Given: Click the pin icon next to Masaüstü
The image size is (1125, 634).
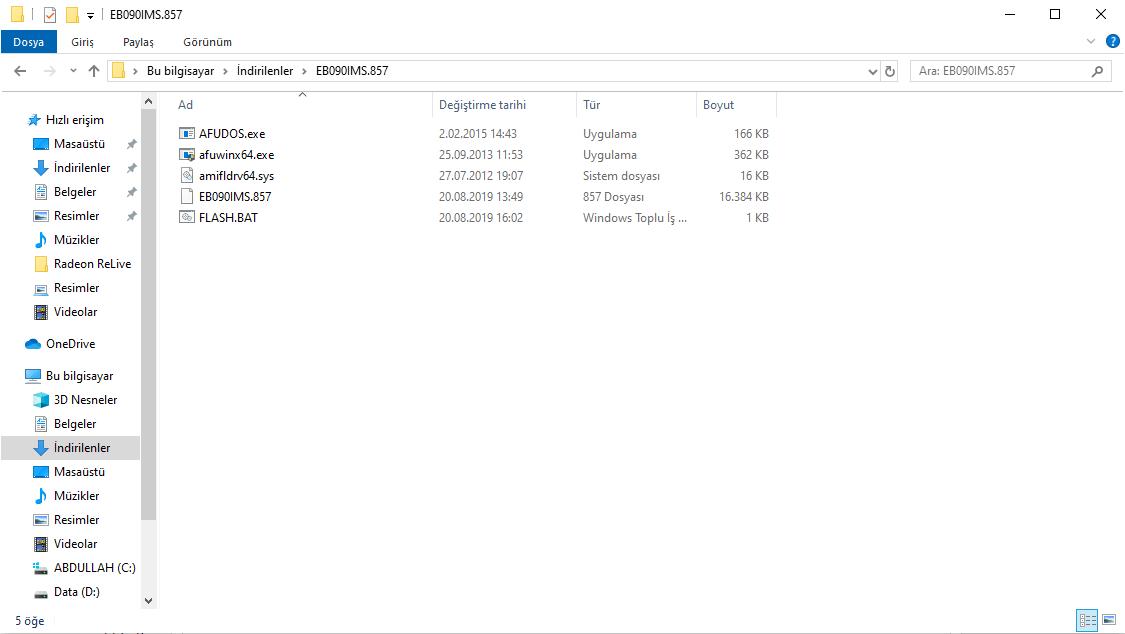Looking at the screenshot, I should pyautogui.click(x=131, y=144).
